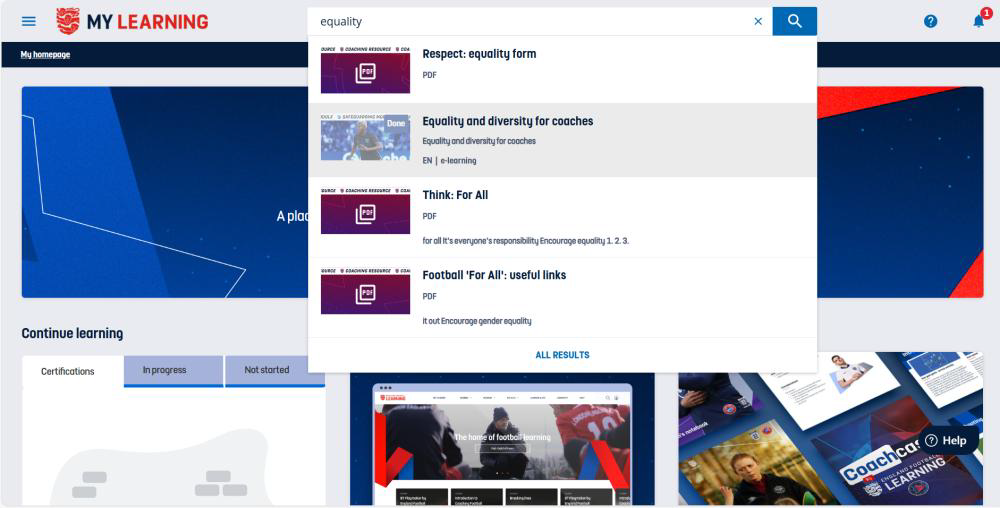Switch to the Not started tab

[275, 370]
